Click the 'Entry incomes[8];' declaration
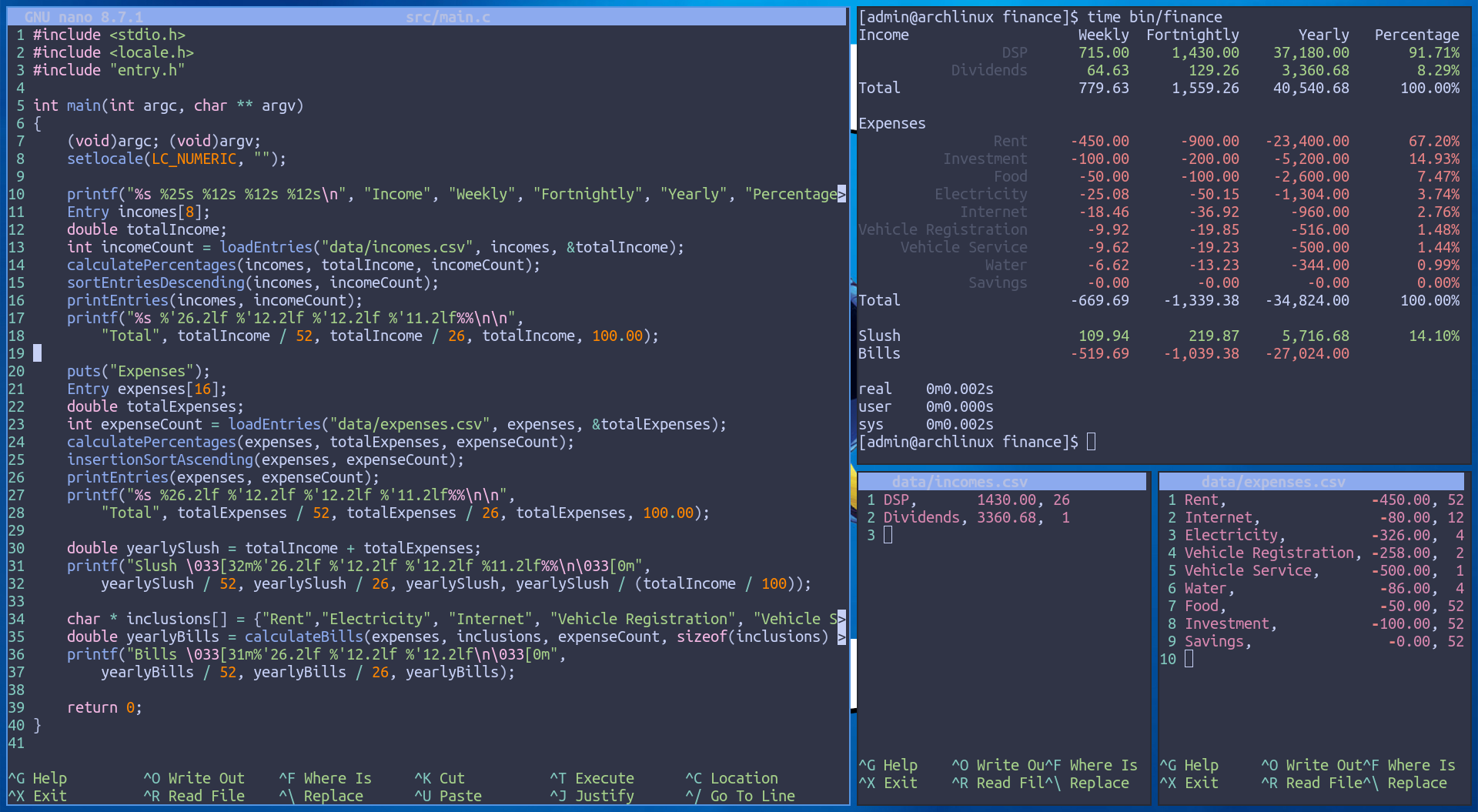 coord(139,212)
